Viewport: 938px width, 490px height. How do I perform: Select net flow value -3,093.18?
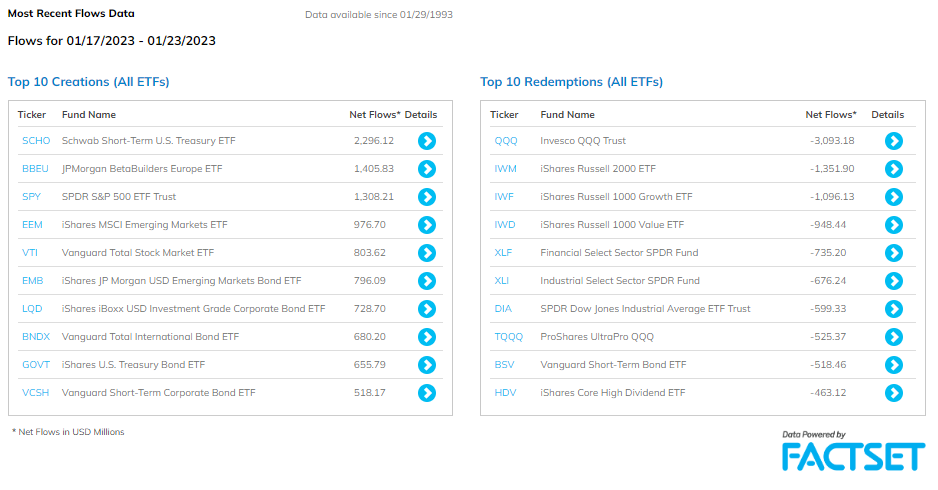click(x=832, y=141)
